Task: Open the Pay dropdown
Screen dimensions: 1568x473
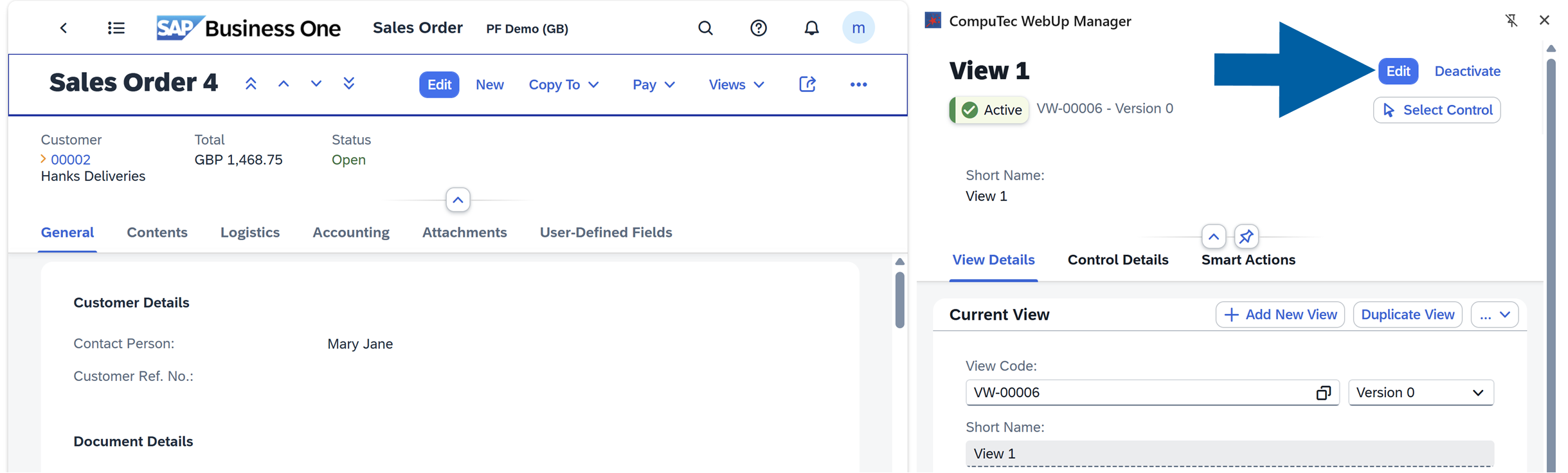Action: (653, 84)
